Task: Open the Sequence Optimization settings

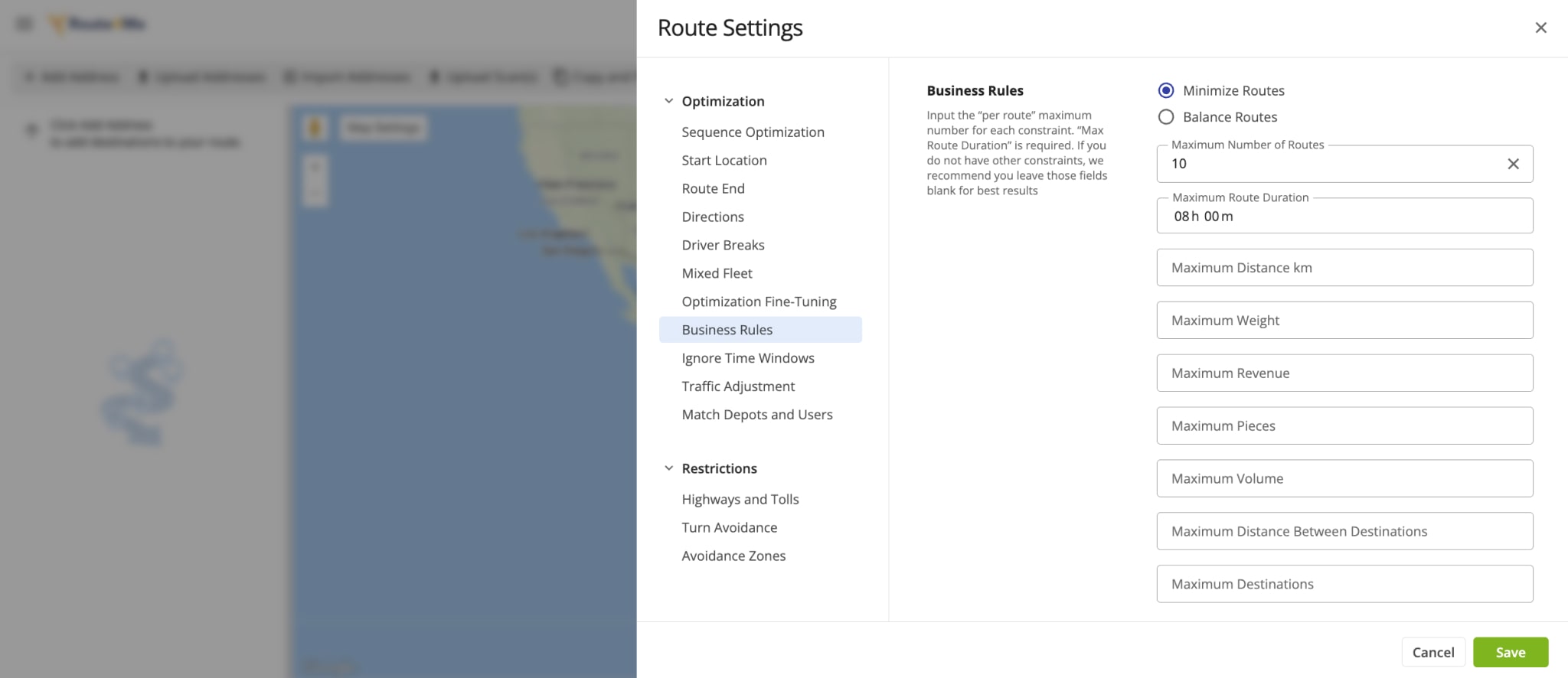Action: (x=753, y=132)
